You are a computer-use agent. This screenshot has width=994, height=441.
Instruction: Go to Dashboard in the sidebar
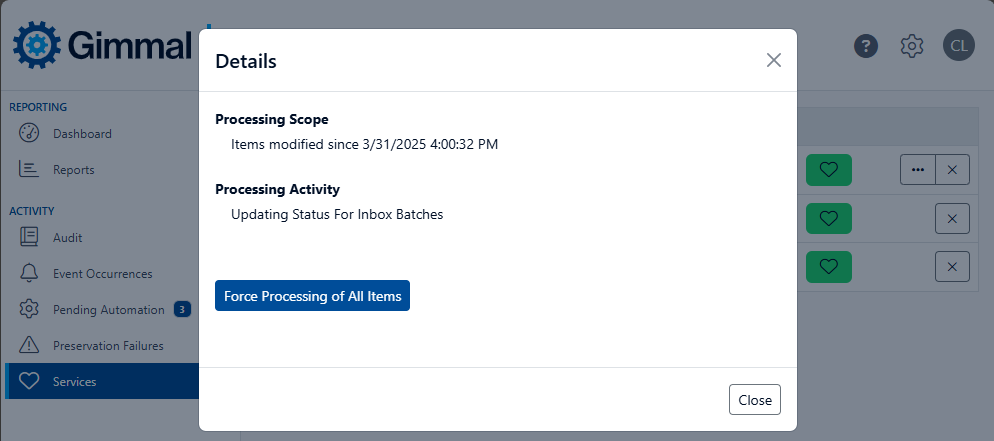(82, 134)
